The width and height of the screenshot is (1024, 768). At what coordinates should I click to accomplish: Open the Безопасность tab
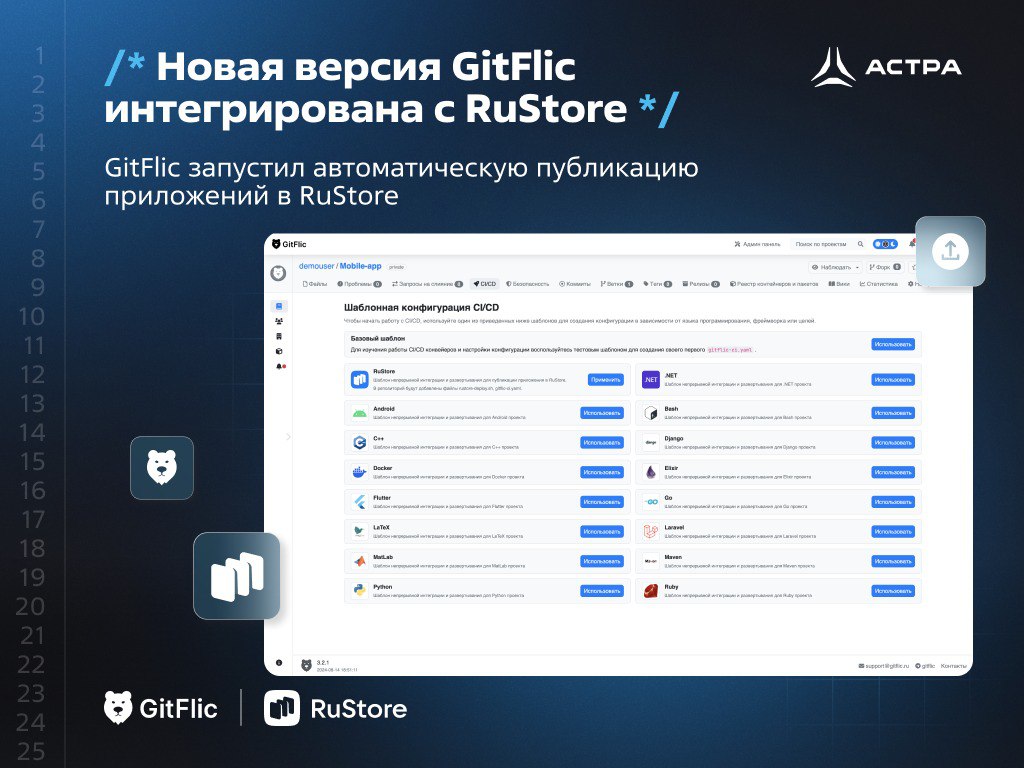(x=528, y=284)
